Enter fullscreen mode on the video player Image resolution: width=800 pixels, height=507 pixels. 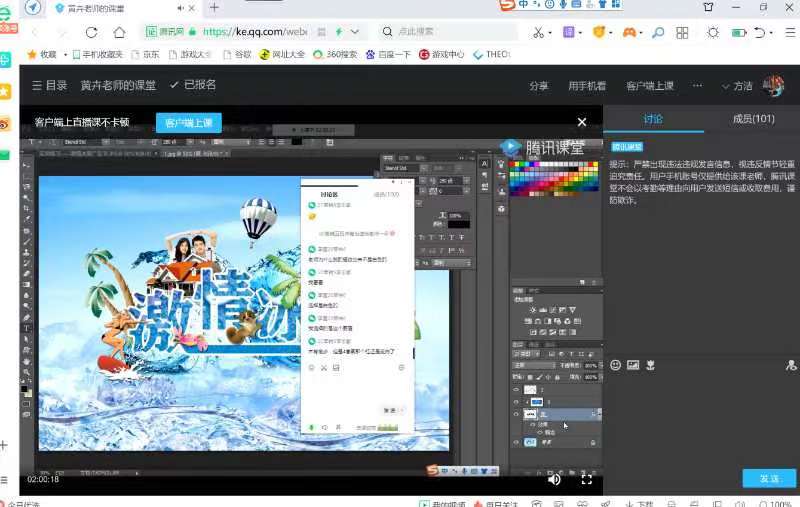[587, 479]
